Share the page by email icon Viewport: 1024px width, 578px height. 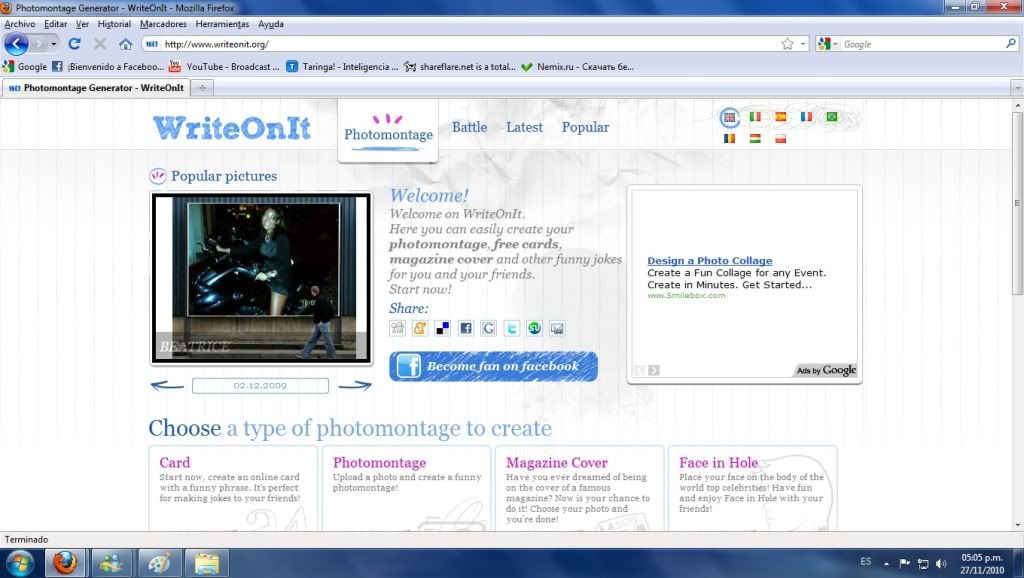[x=557, y=328]
